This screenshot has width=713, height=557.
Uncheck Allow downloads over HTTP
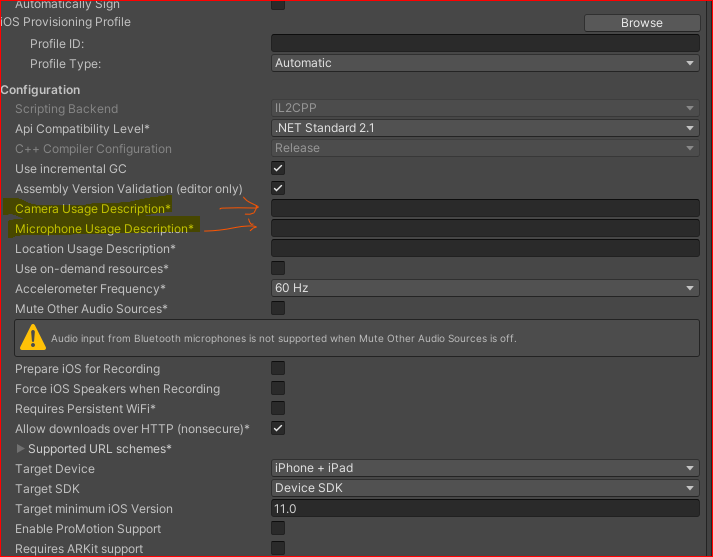pos(278,428)
